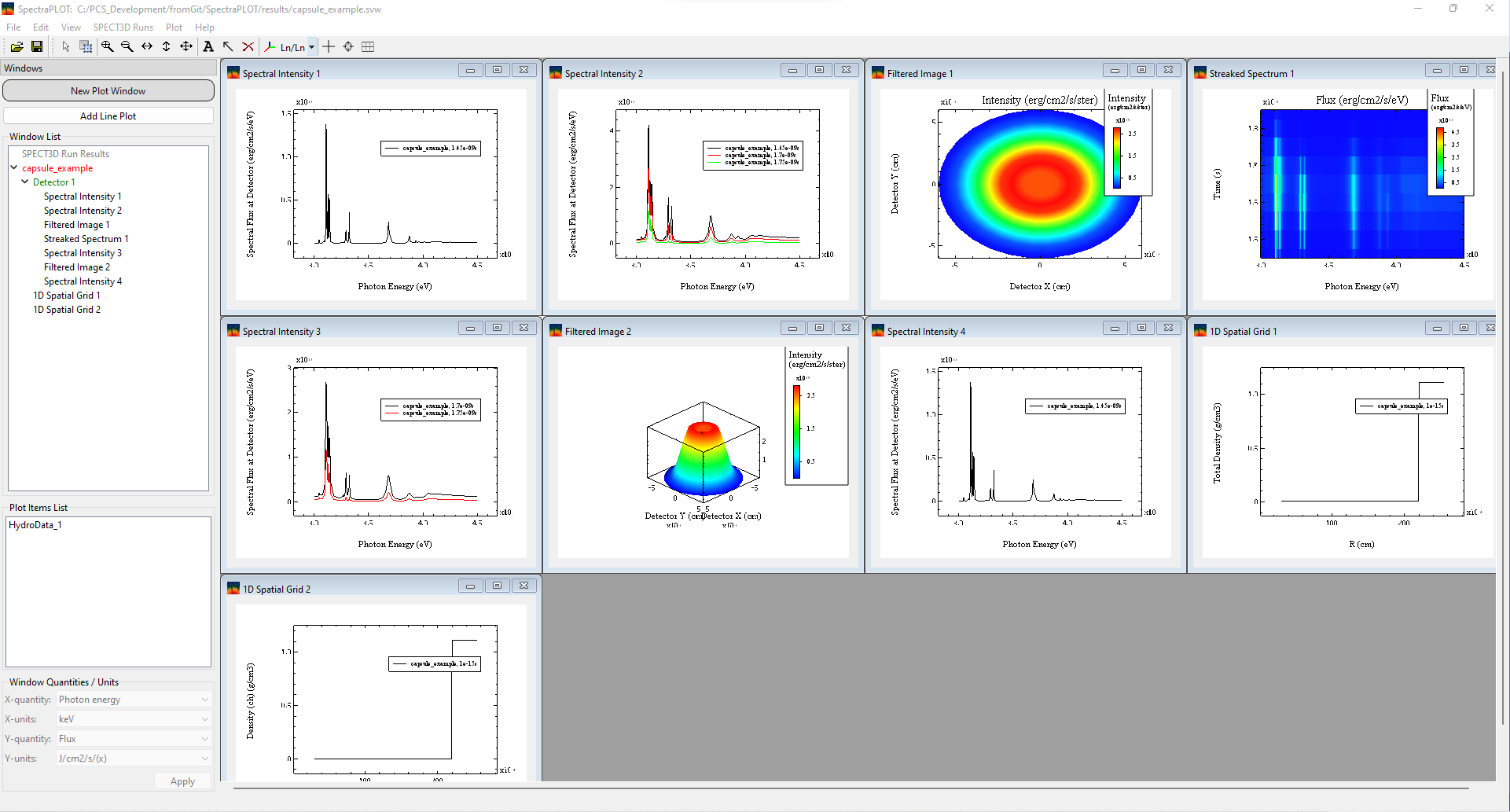Collapse the capsule_example tree node
Image resolution: width=1510 pixels, height=812 pixels.
(14, 167)
